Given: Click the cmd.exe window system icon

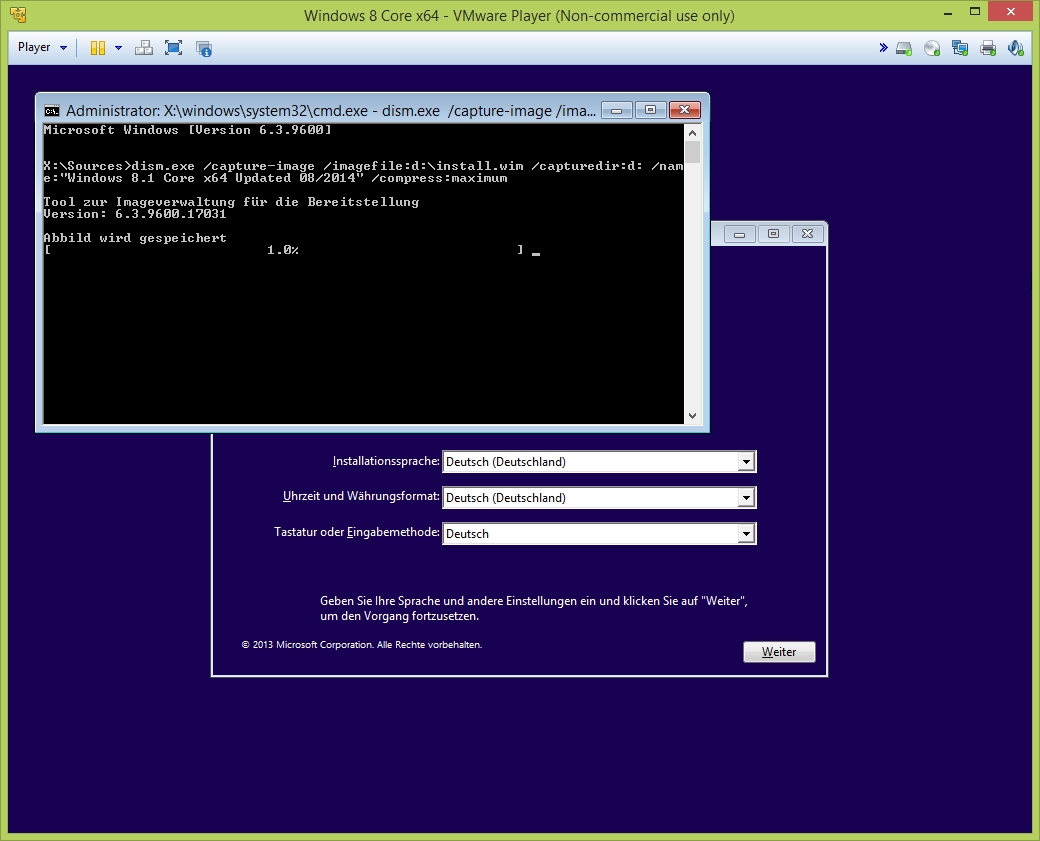Looking at the screenshot, I should [x=52, y=111].
